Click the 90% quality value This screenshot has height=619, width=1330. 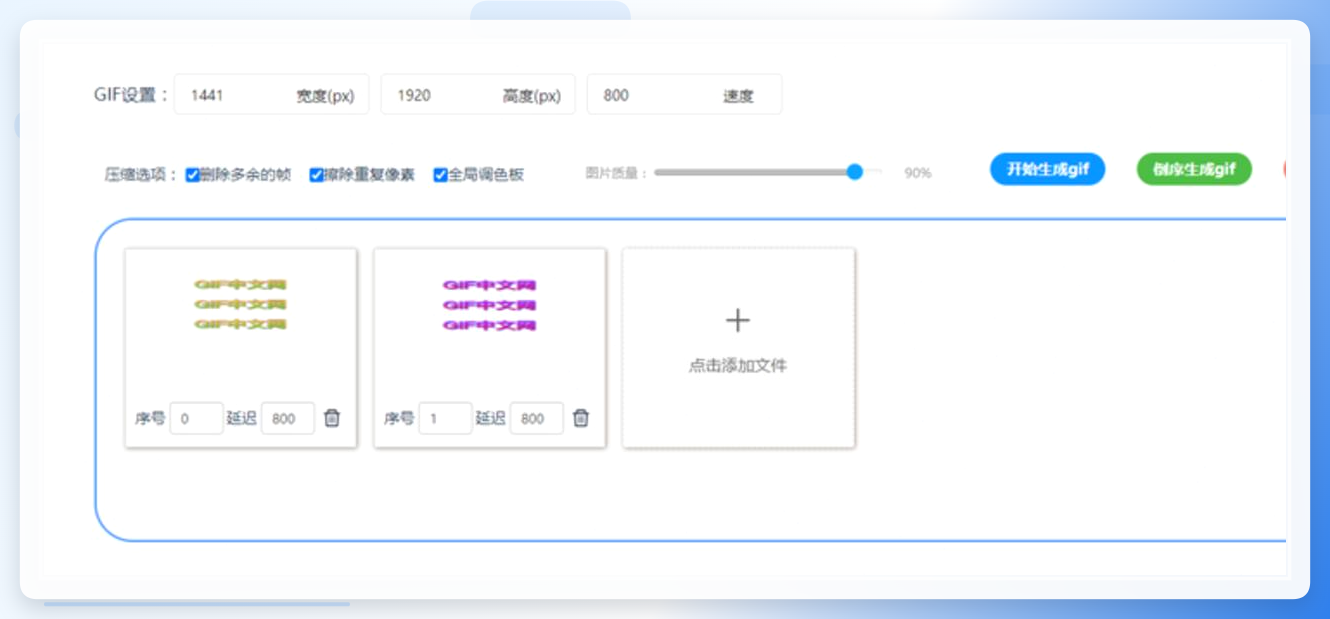[x=918, y=173]
